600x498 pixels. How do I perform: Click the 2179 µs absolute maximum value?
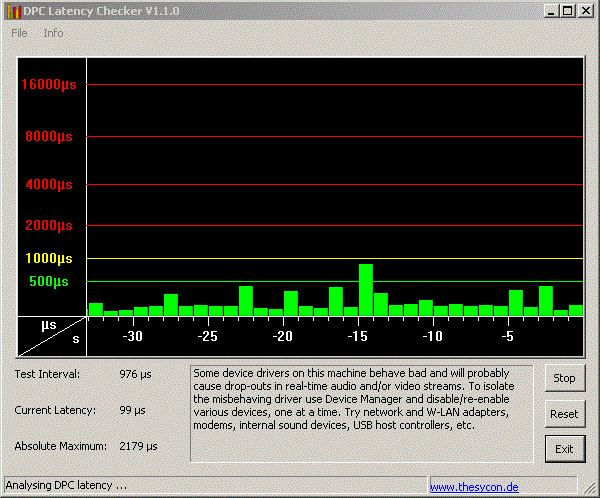pyautogui.click(x=139, y=446)
